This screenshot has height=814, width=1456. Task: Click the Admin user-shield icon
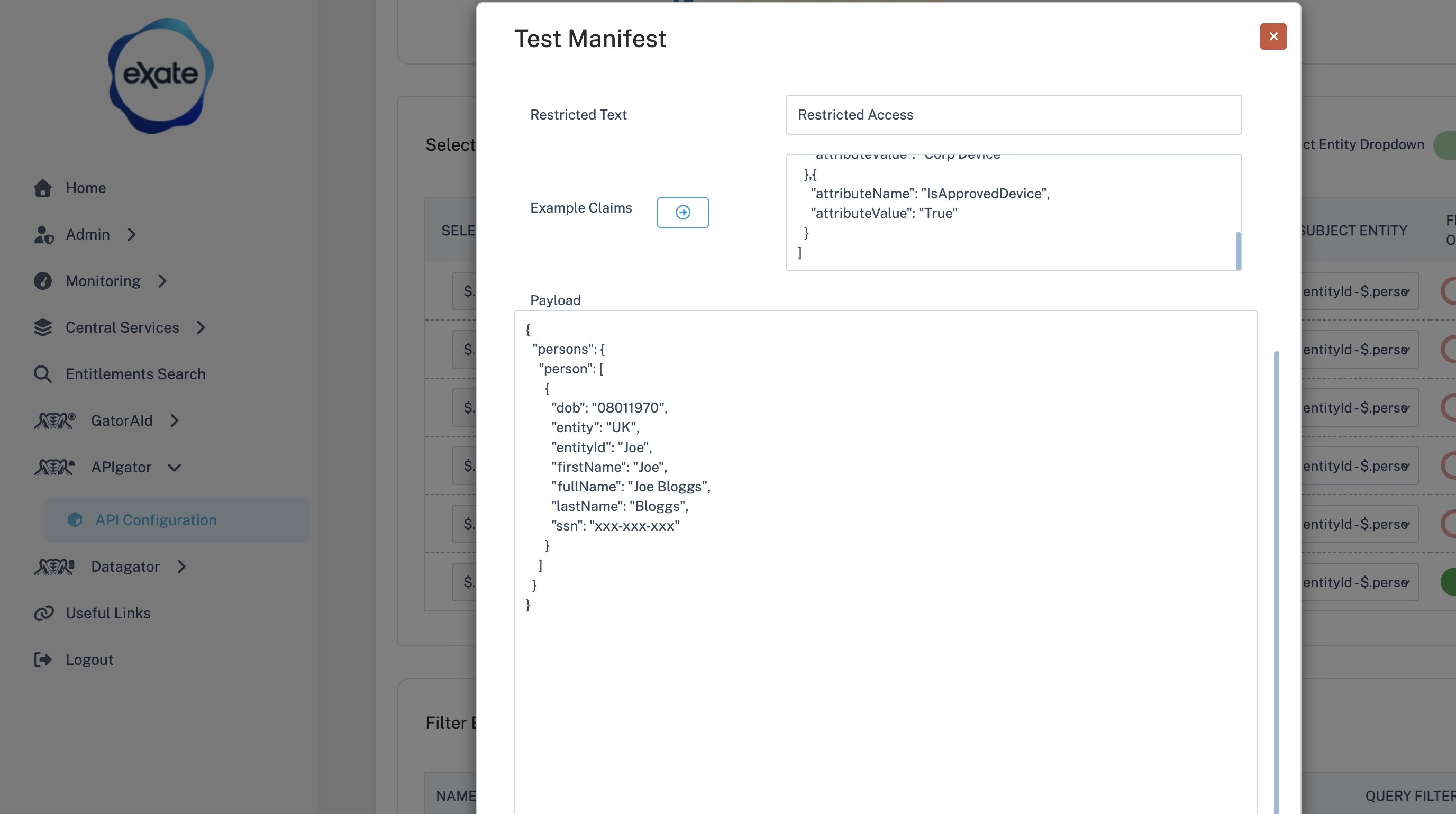pos(43,234)
